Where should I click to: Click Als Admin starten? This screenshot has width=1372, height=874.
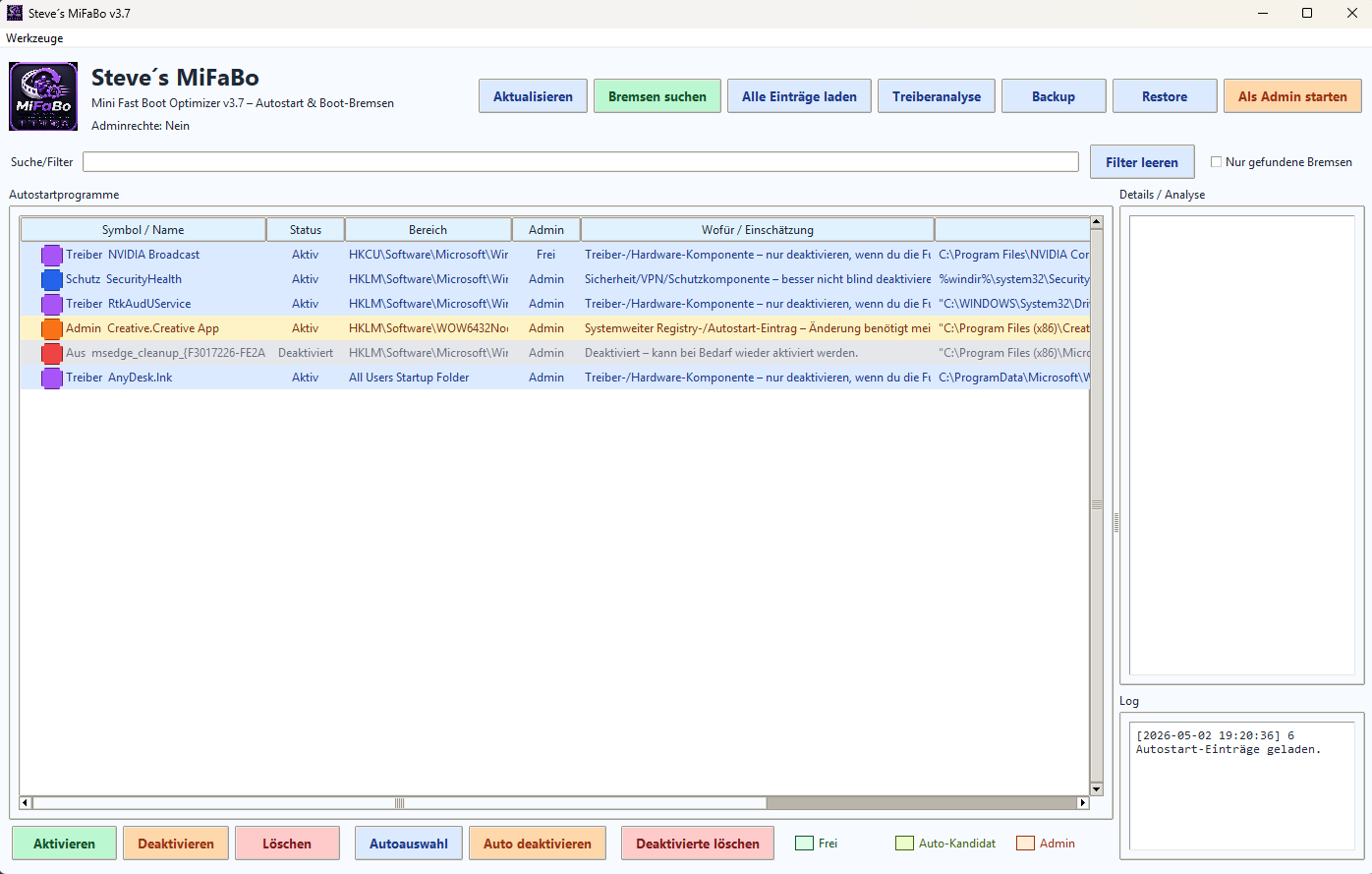[x=1292, y=96]
